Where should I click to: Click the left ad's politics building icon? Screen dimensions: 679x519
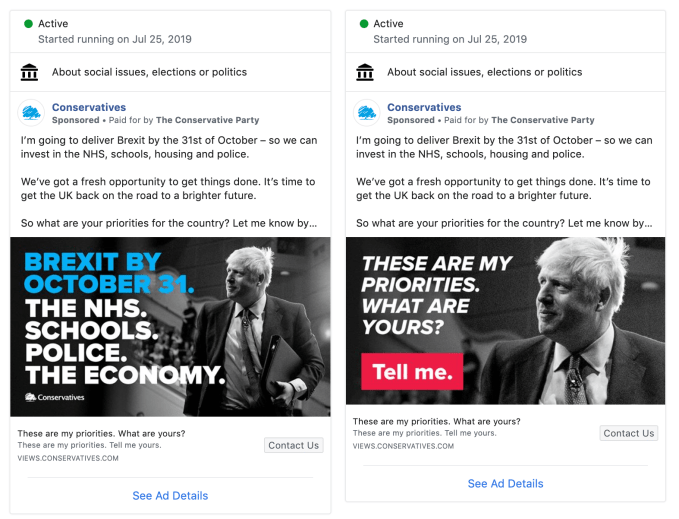tap(30, 72)
